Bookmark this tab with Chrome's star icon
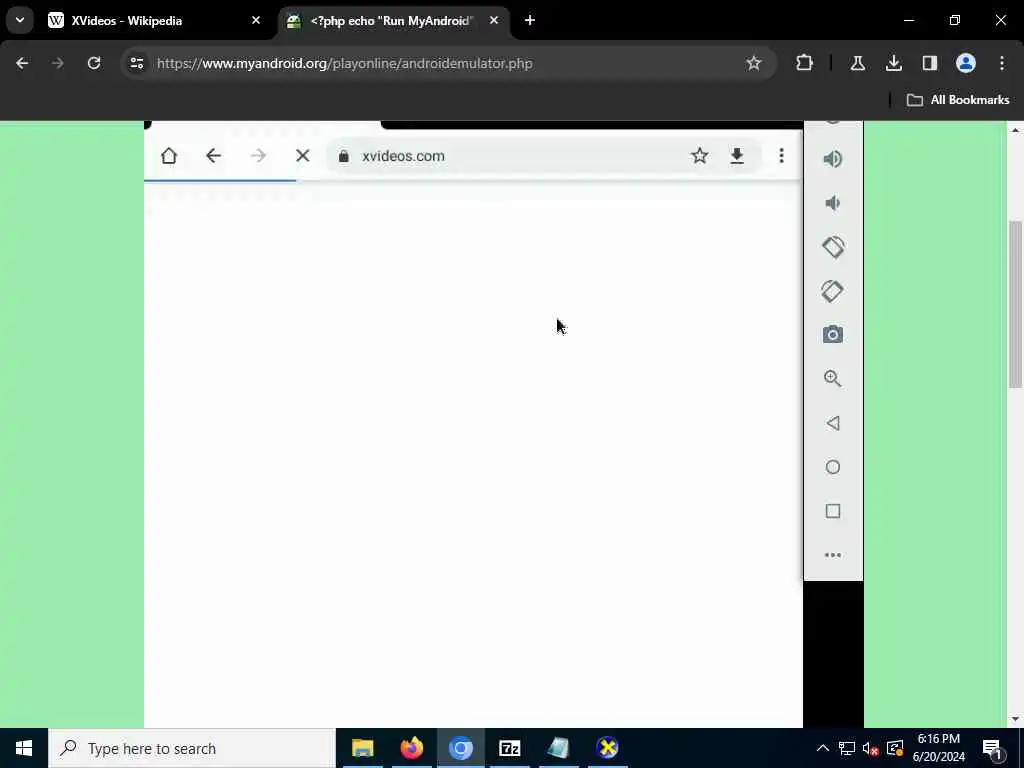This screenshot has width=1024, height=768. (754, 63)
